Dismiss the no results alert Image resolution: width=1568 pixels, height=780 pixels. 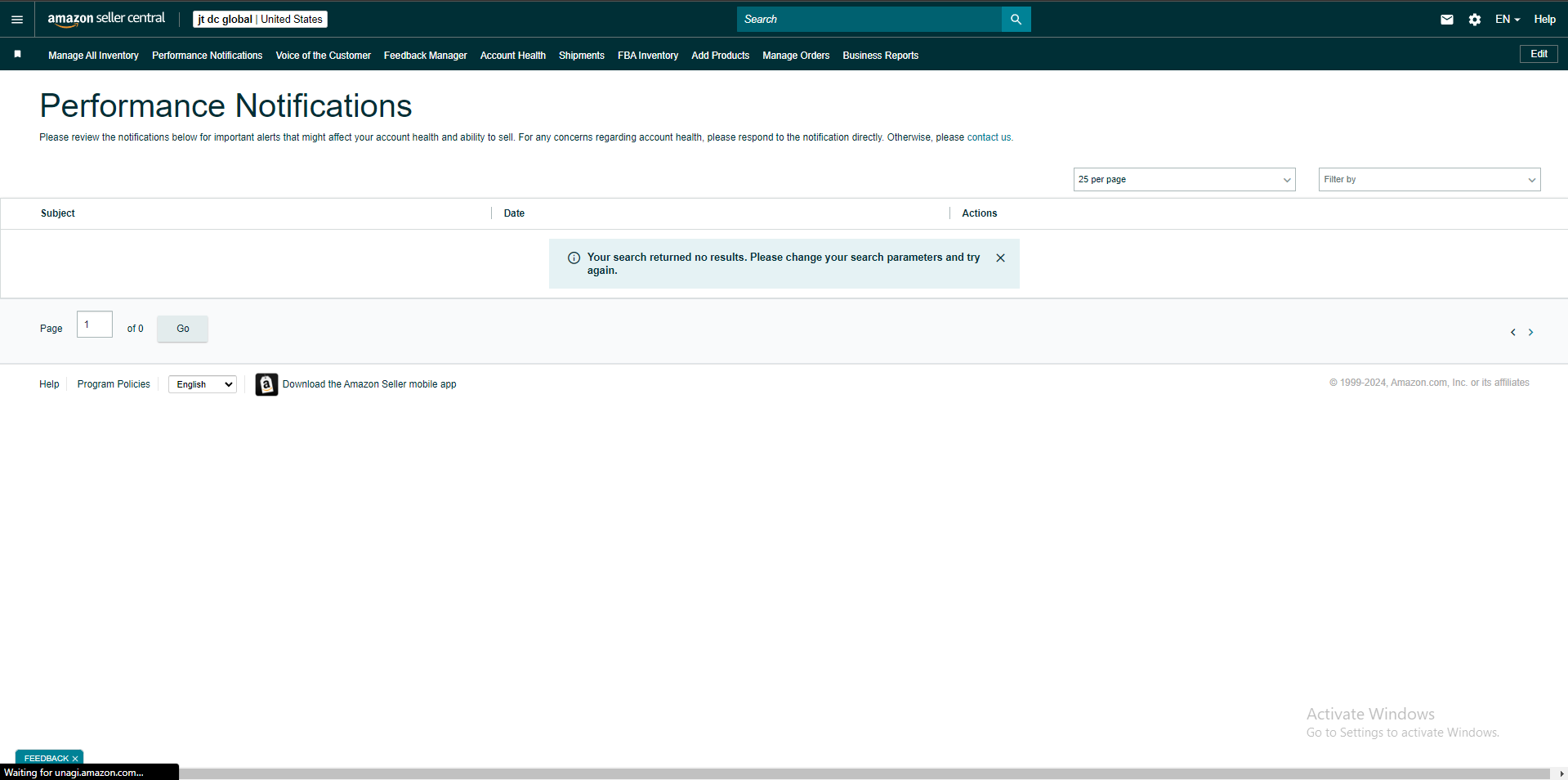[x=1000, y=258]
